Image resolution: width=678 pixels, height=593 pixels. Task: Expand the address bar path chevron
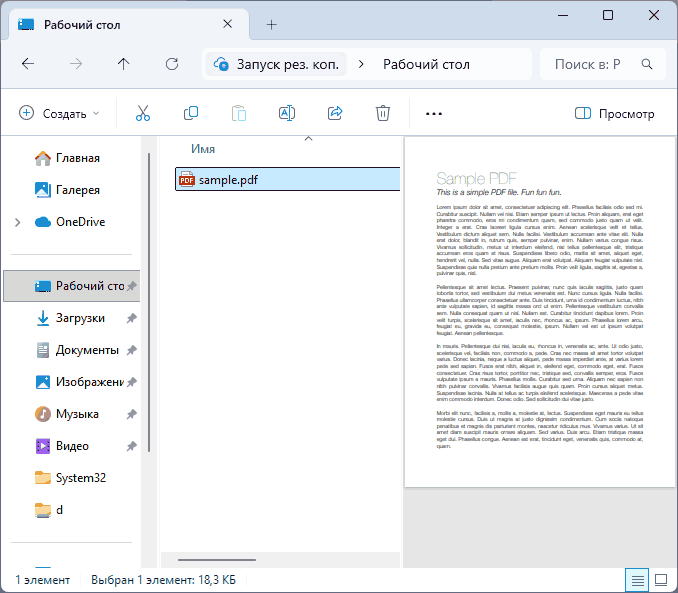[361, 64]
